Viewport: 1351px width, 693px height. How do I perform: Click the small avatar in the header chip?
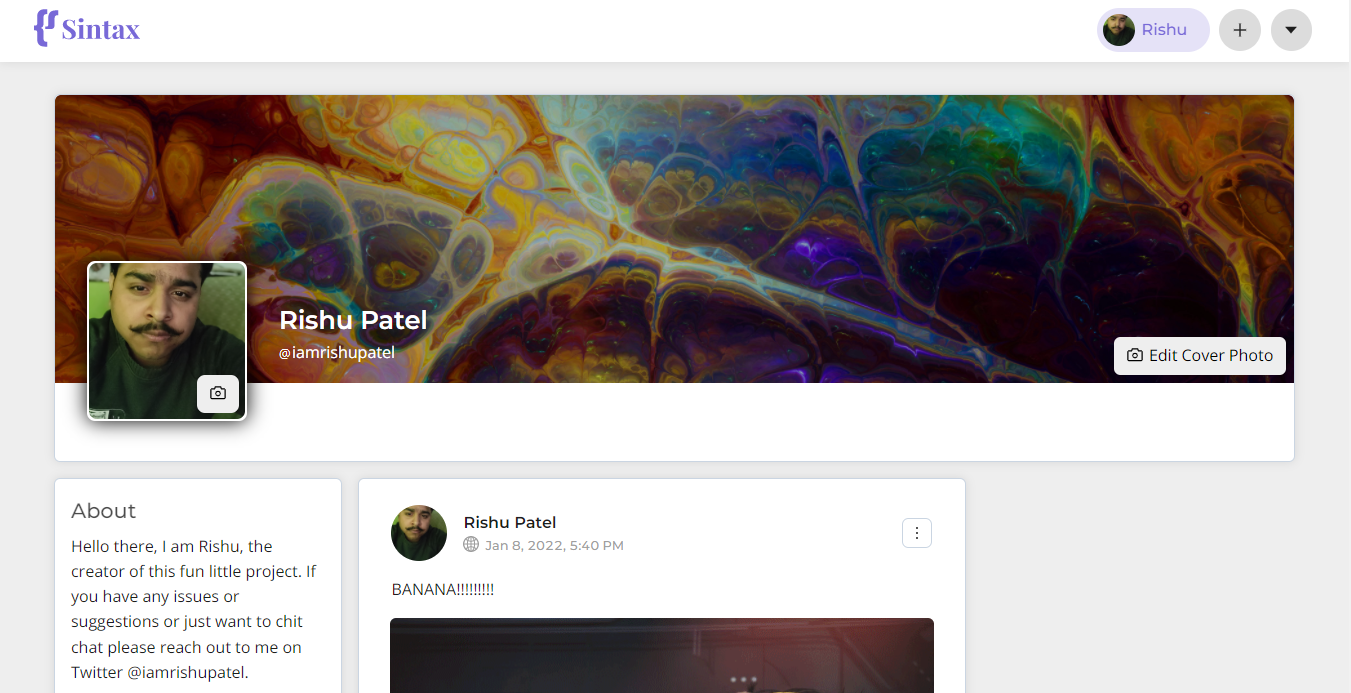(1119, 30)
